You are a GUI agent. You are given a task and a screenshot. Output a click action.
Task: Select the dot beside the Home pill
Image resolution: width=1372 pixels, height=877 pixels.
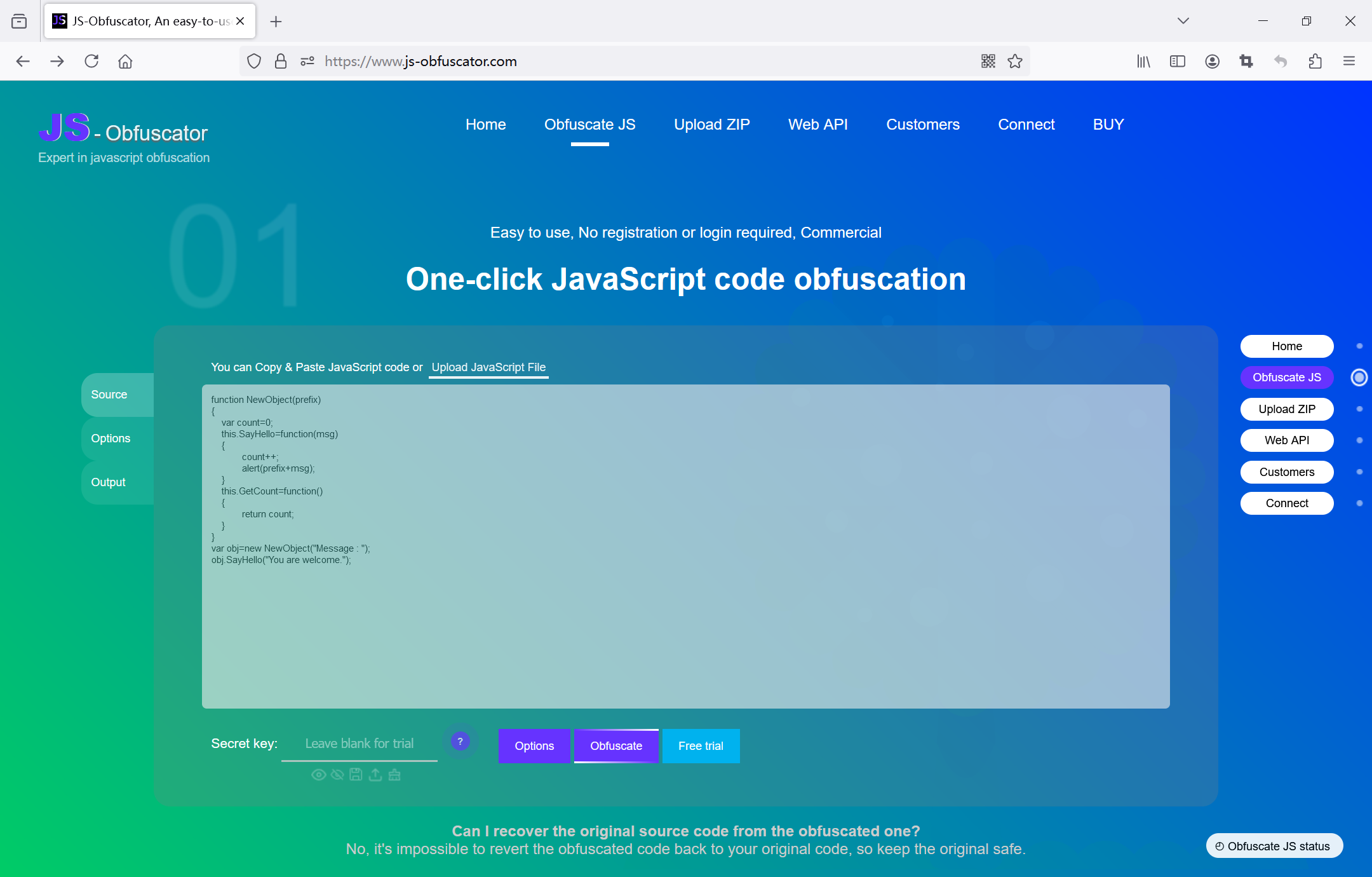tap(1359, 346)
